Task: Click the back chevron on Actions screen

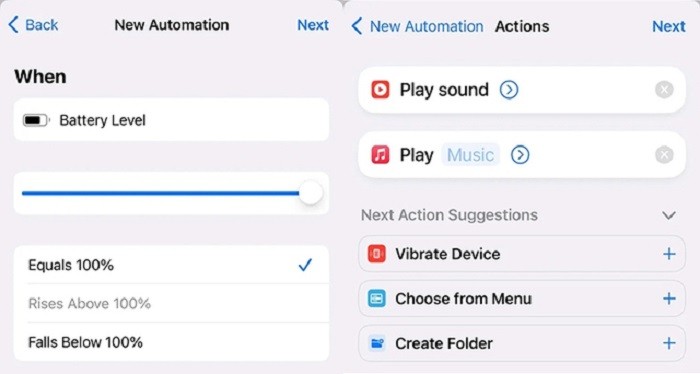Action: (x=357, y=26)
